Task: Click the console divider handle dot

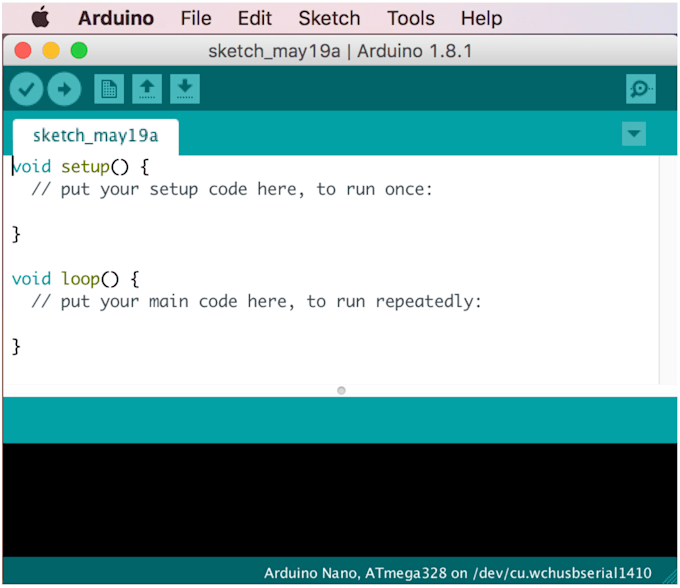Action: click(341, 390)
